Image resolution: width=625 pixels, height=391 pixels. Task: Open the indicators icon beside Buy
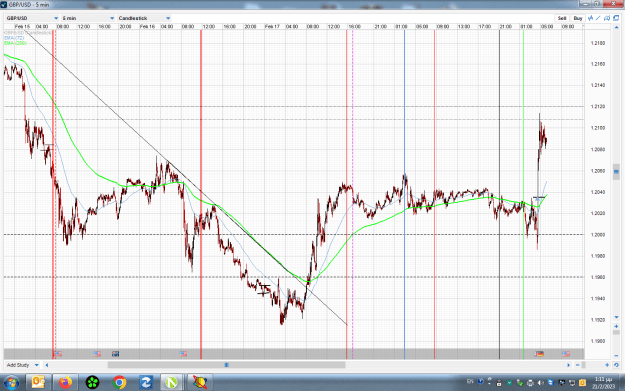point(591,18)
